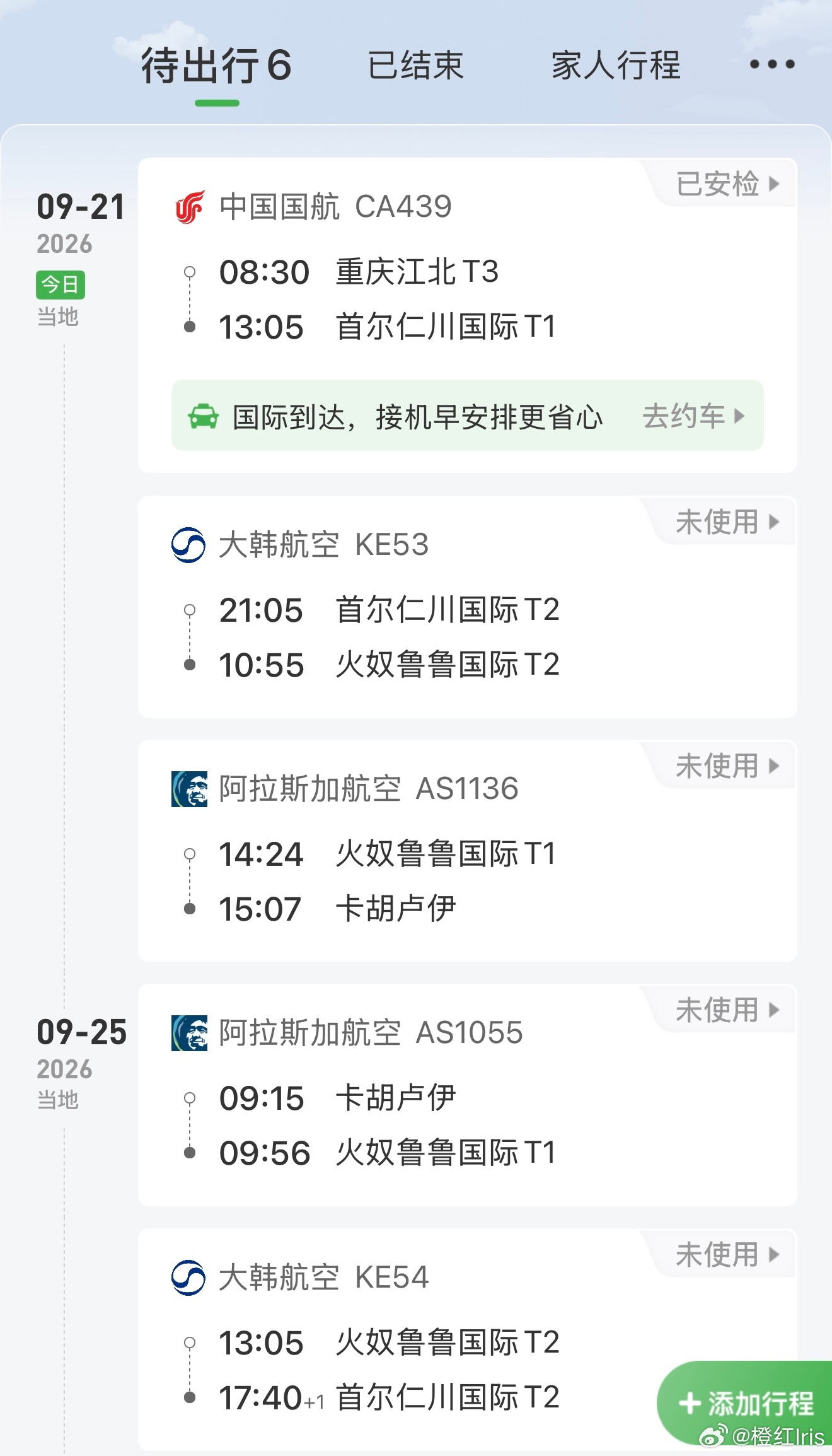Tap the green 今日 badge under 09-21
Image resolution: width=832 pixels, height=1456 pixels.
click(61, 285)
